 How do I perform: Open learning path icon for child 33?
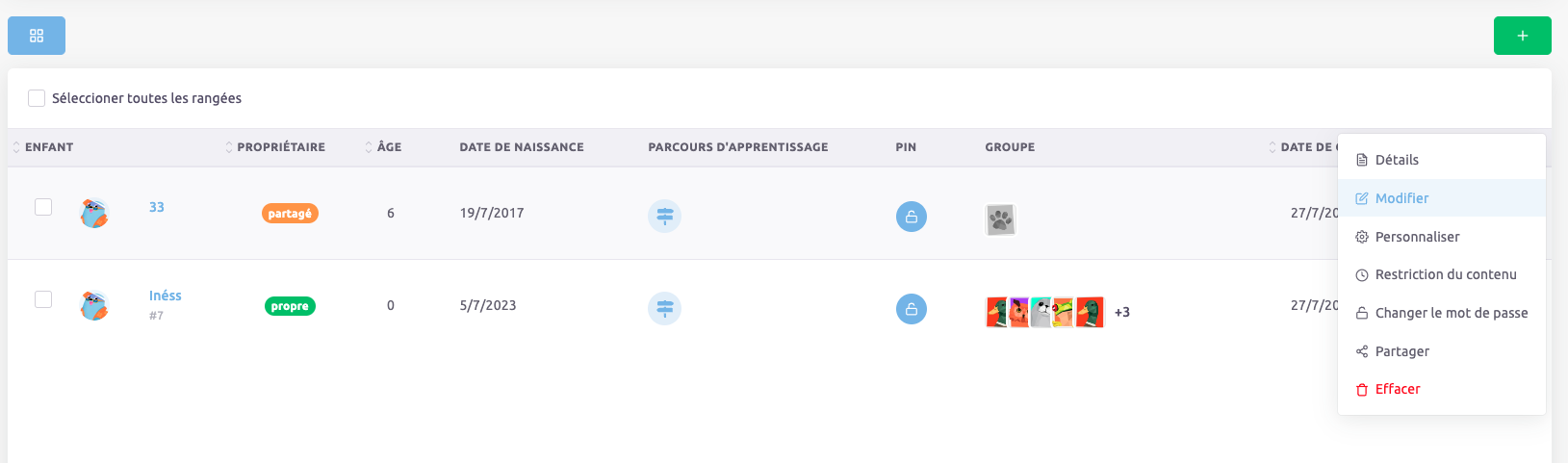(664, 216)
